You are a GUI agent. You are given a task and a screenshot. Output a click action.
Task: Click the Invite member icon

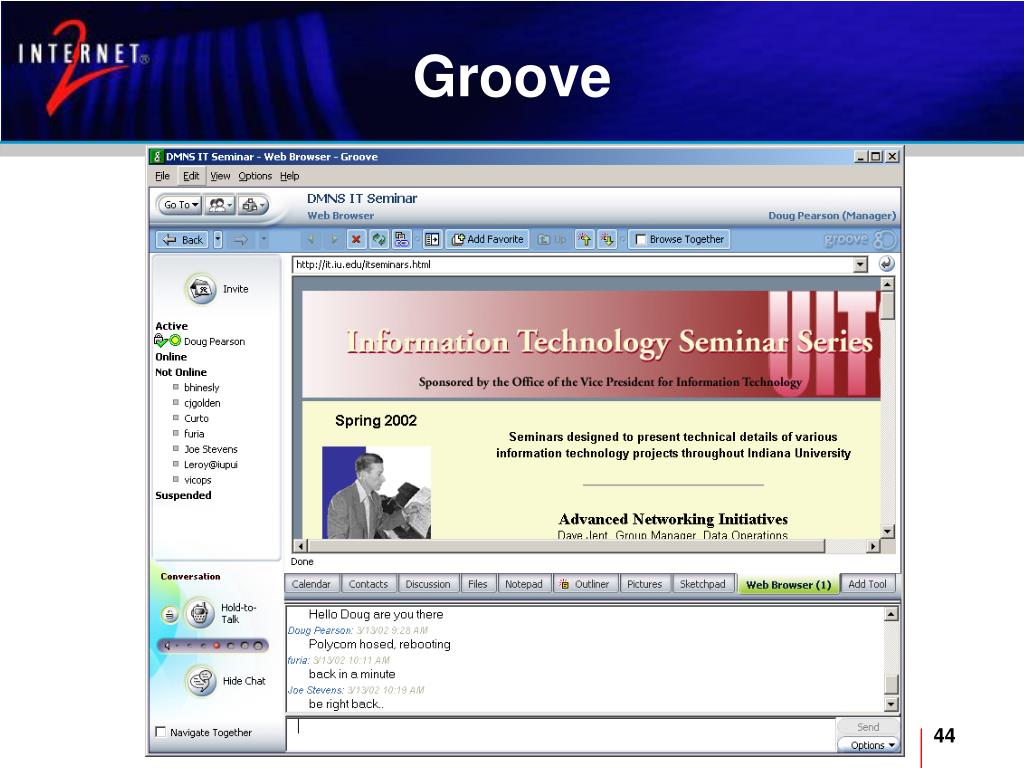coord(201,289)
